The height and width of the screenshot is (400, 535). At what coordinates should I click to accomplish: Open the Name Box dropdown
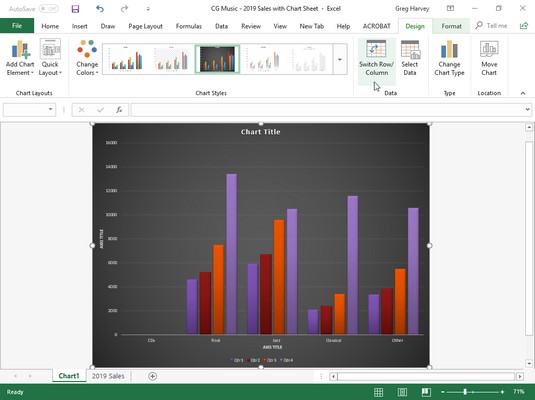tap(50, 109)
